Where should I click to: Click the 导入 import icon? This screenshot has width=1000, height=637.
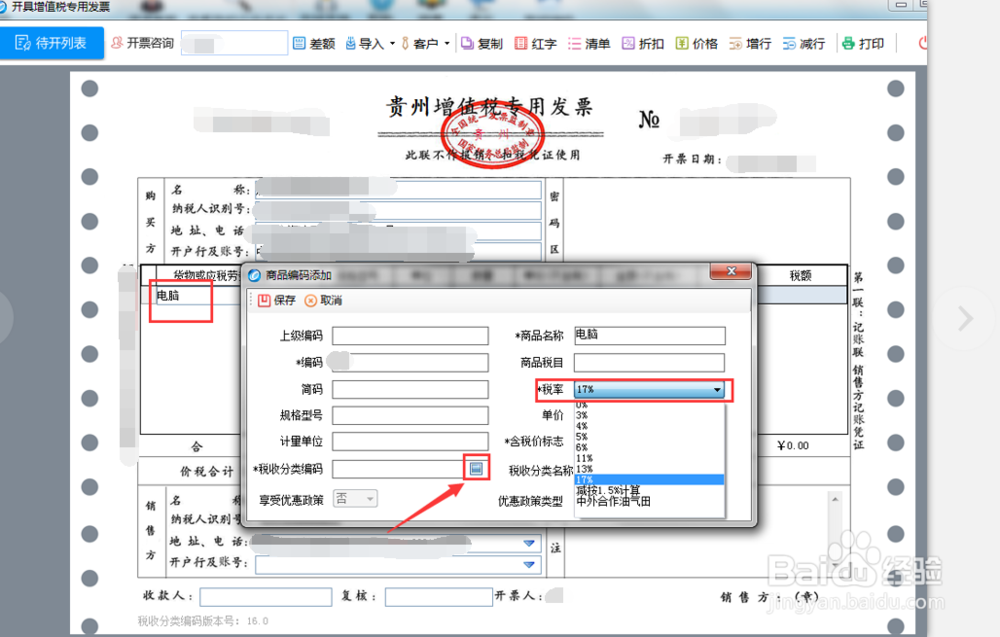tap(350, 43)
